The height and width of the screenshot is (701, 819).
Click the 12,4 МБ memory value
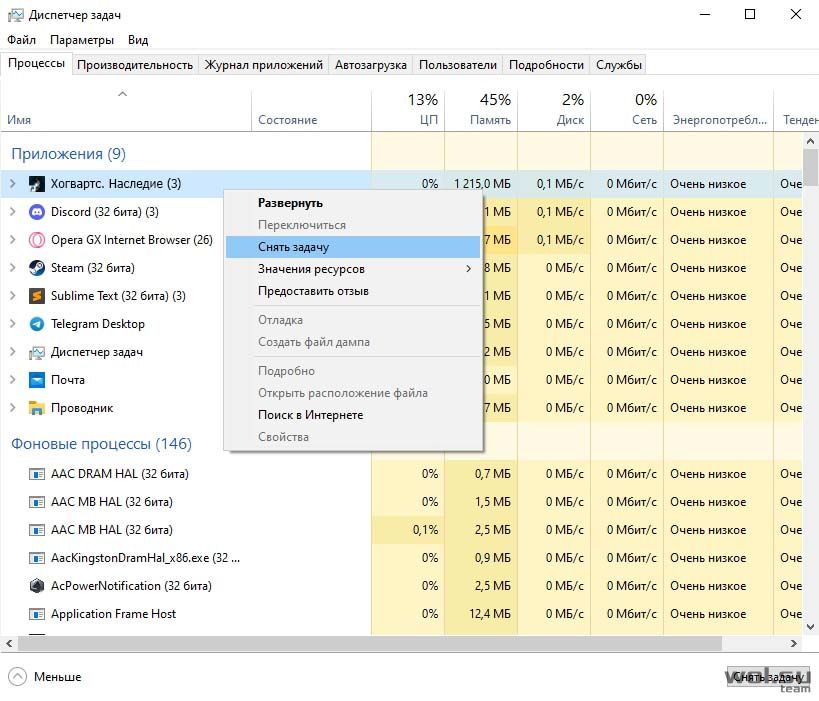point(490,614)
